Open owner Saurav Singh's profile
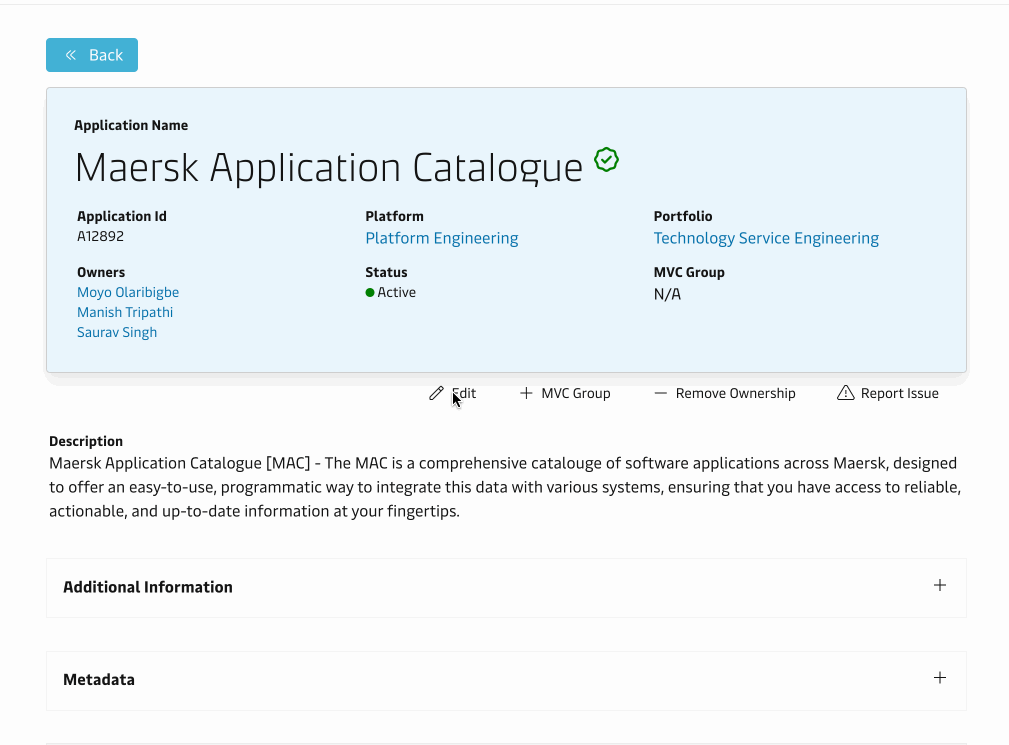The height and width of the screenshot is (745, 1009). [x=117, y=332]
